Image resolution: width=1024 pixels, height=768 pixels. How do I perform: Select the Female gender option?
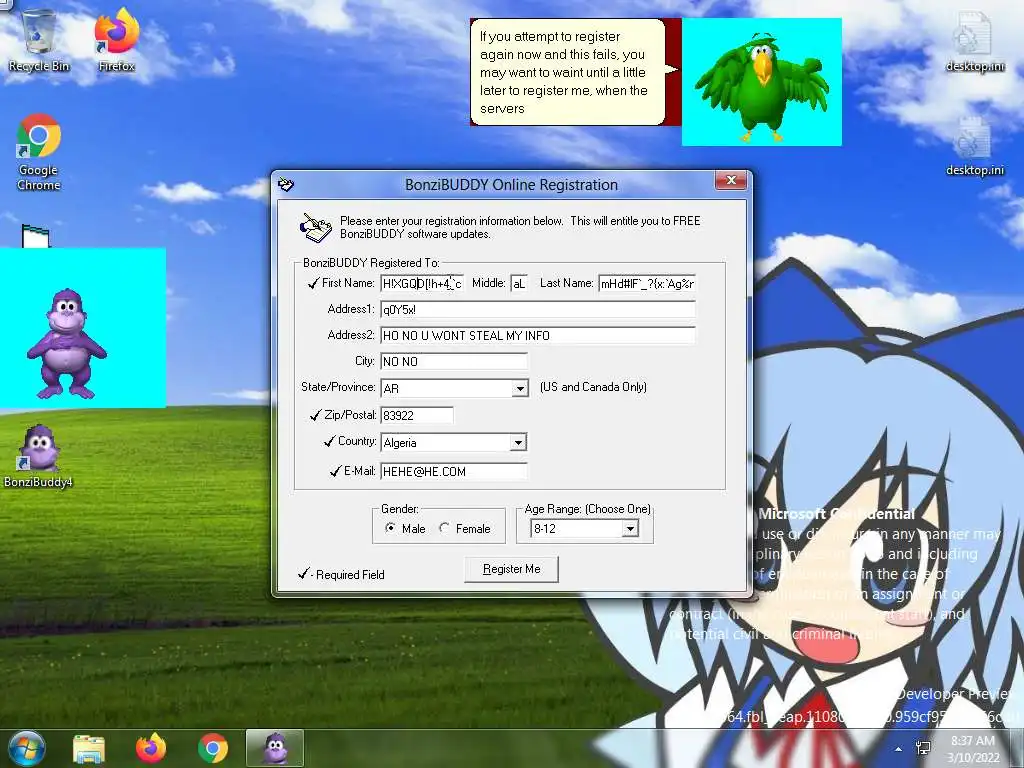(x=465, y=528)
